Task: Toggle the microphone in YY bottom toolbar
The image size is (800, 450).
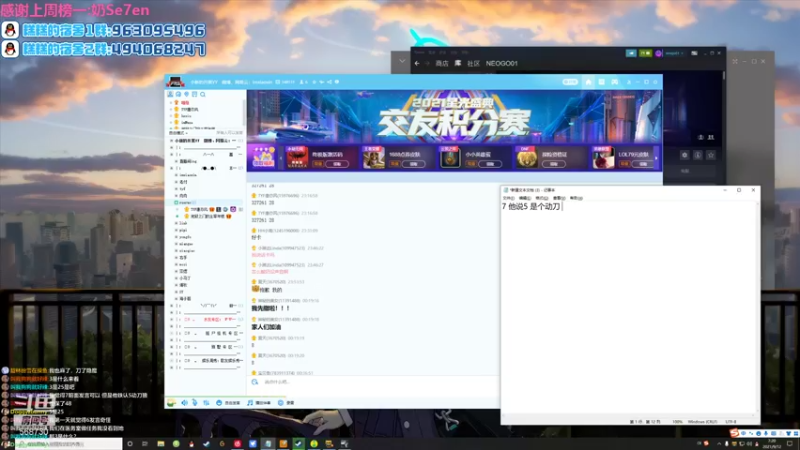Action: click(x=195, y=403)
